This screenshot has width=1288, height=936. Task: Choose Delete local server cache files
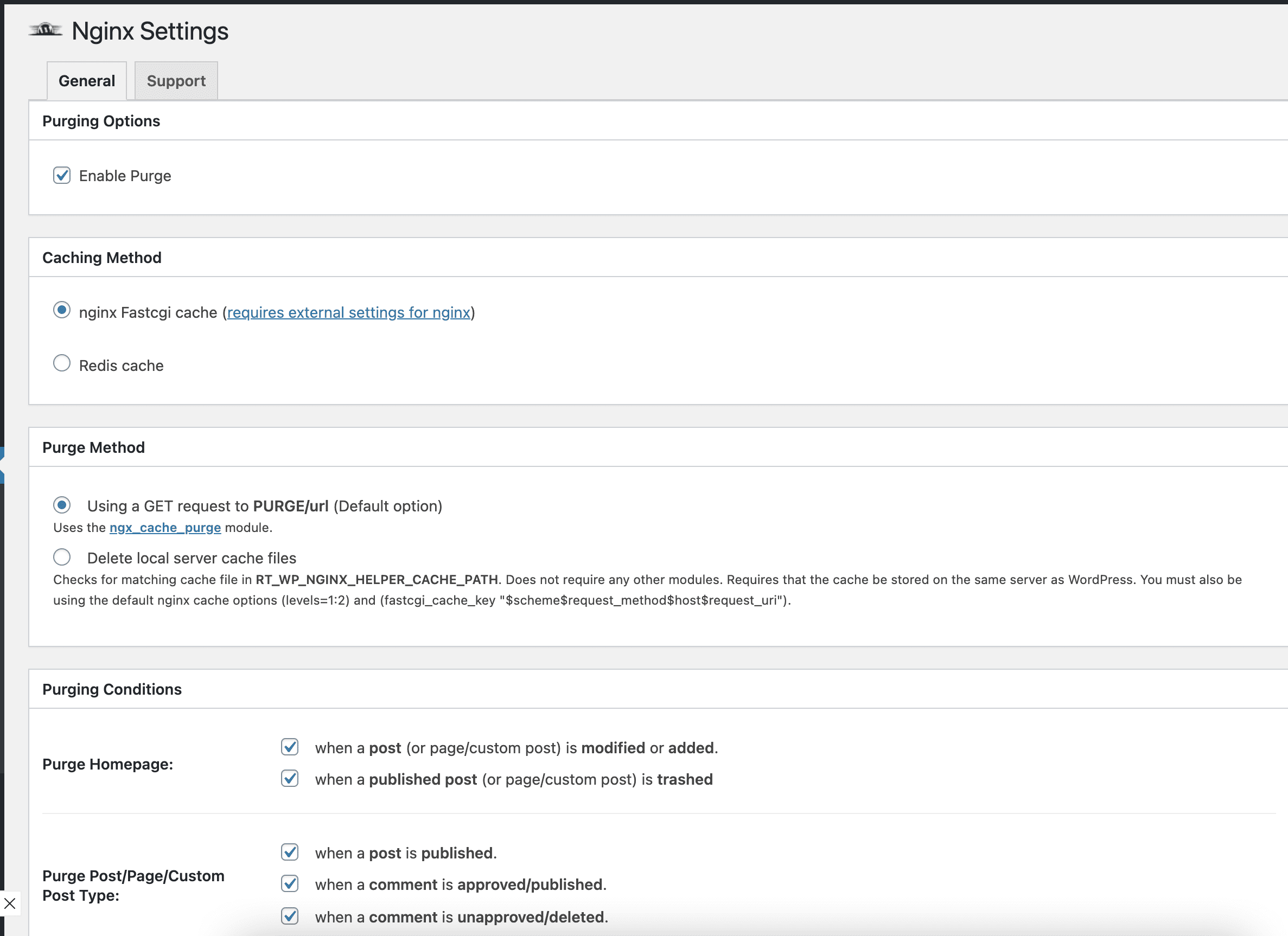(62, 557)
